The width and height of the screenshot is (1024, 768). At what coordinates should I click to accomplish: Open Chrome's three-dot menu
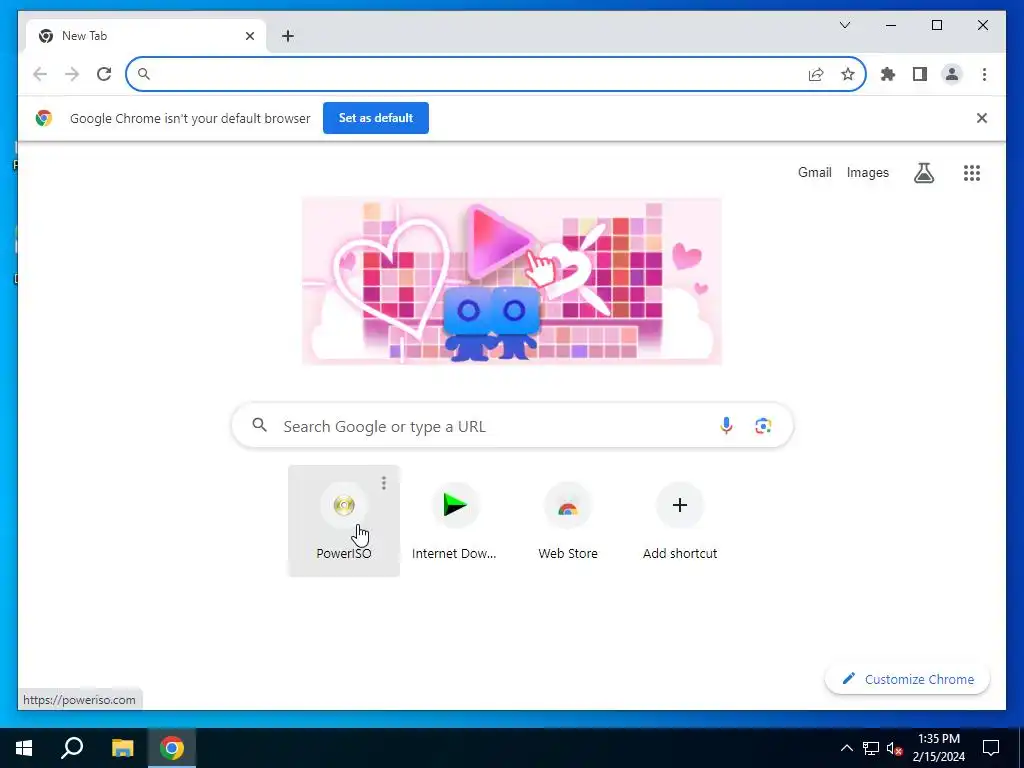(984, 74)
